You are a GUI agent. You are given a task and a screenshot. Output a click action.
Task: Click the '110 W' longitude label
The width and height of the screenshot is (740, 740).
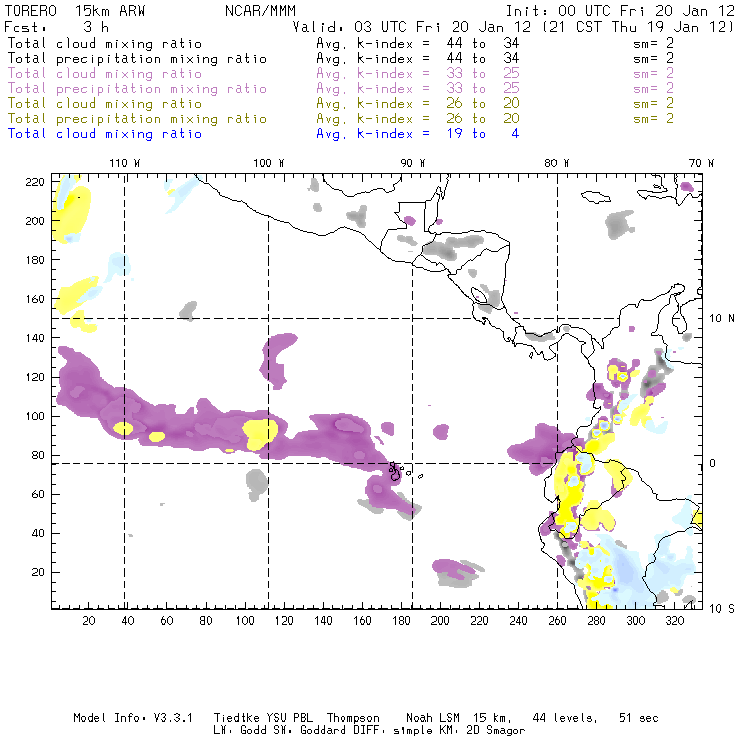[x=125, y=163]
